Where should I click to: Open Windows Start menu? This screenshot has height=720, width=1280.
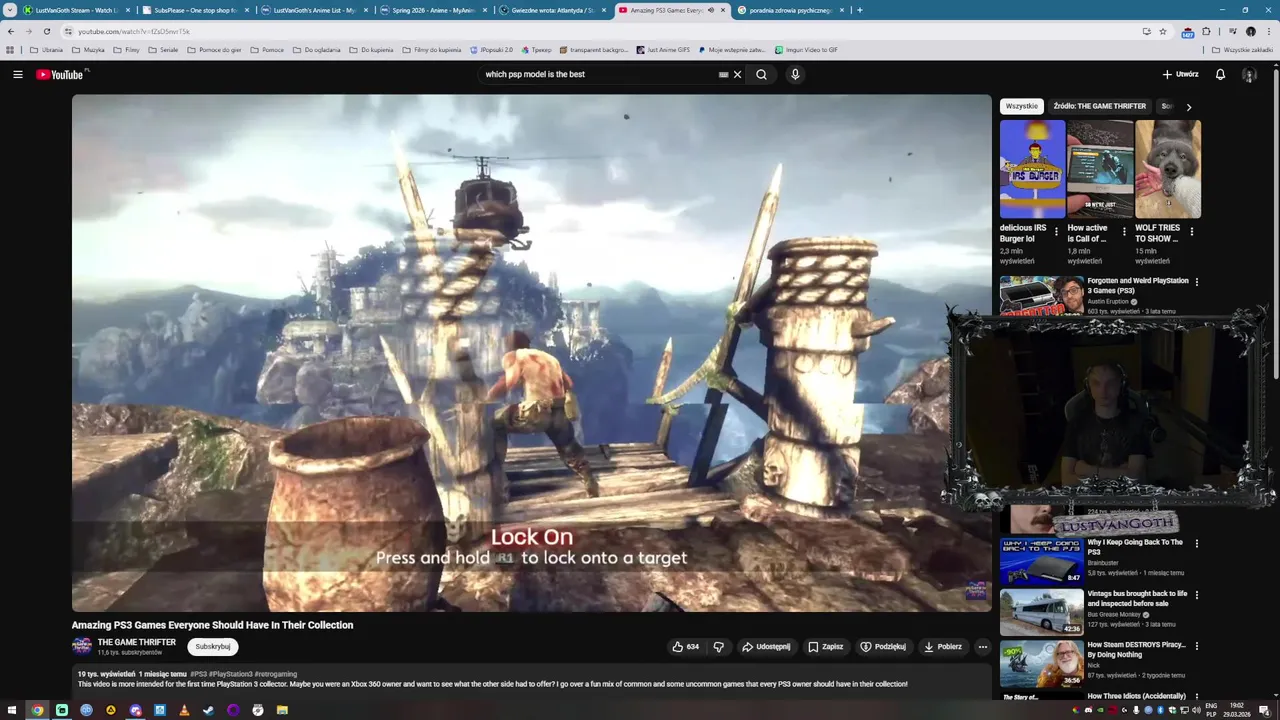point(11,710)
